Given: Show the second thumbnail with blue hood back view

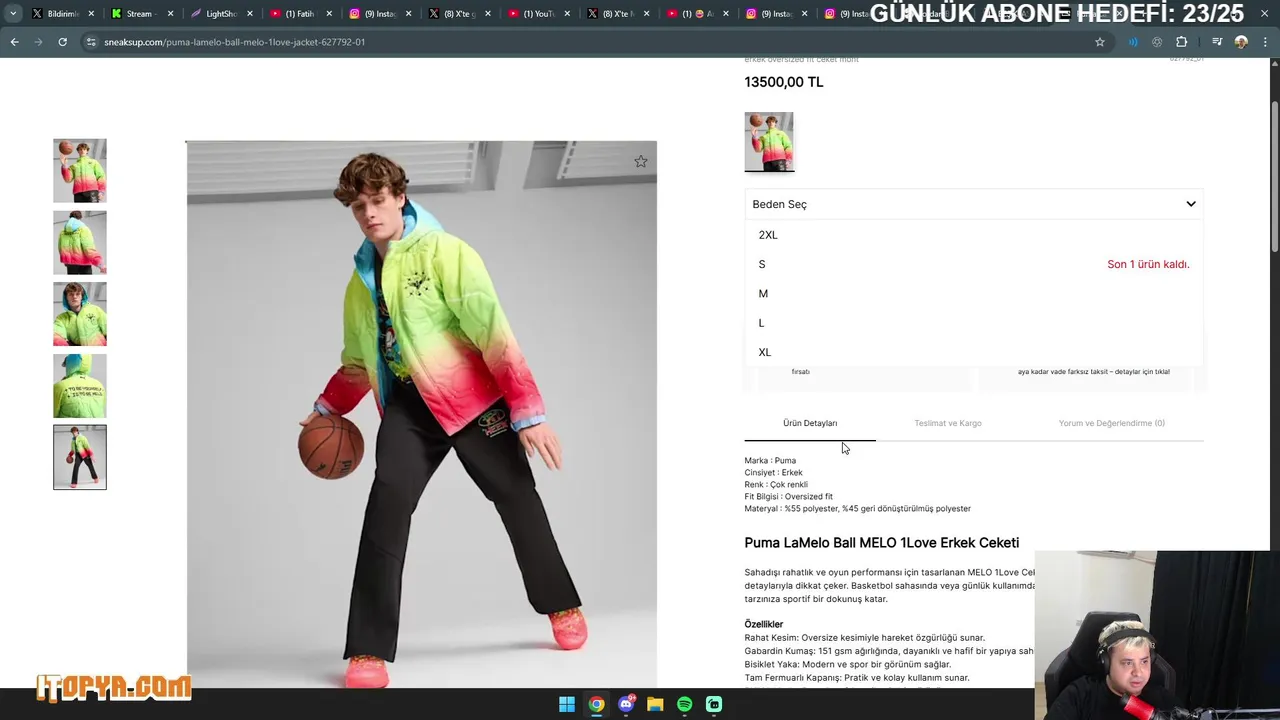Looking at the screenshot, I should pyautogui.click(x=80, y=243).
